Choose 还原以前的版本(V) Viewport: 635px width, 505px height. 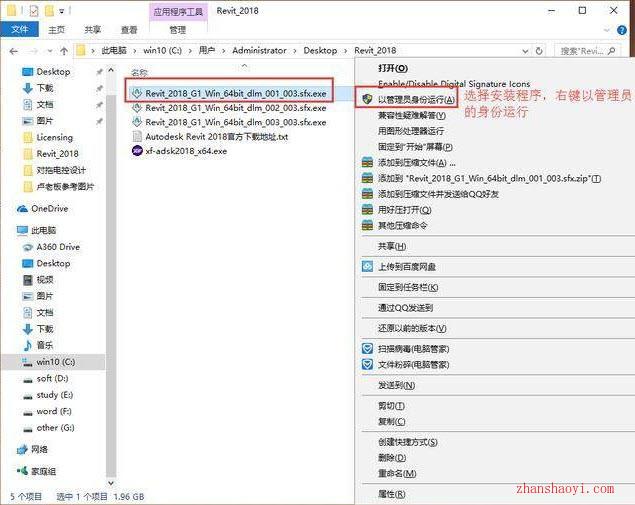click(412, 328)
